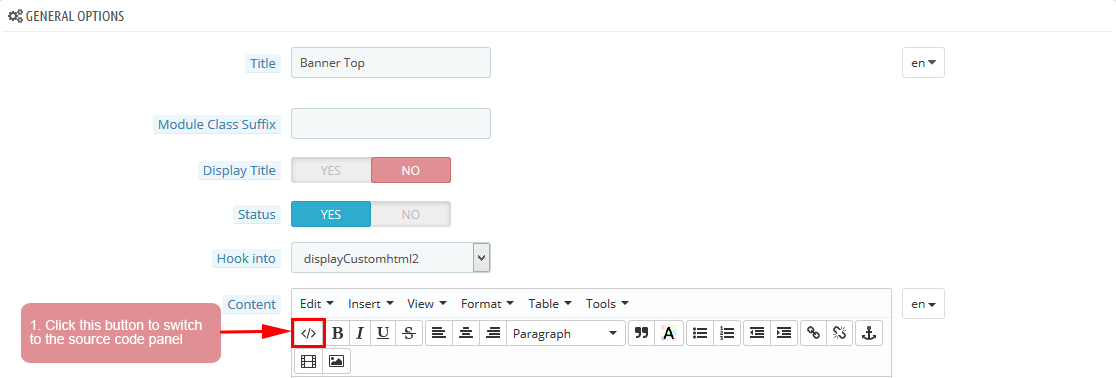The height and width of the screenshot is (378, 1116).
Task: Open the Table menu
Action: pyautogui.click(x=549, y=304)
